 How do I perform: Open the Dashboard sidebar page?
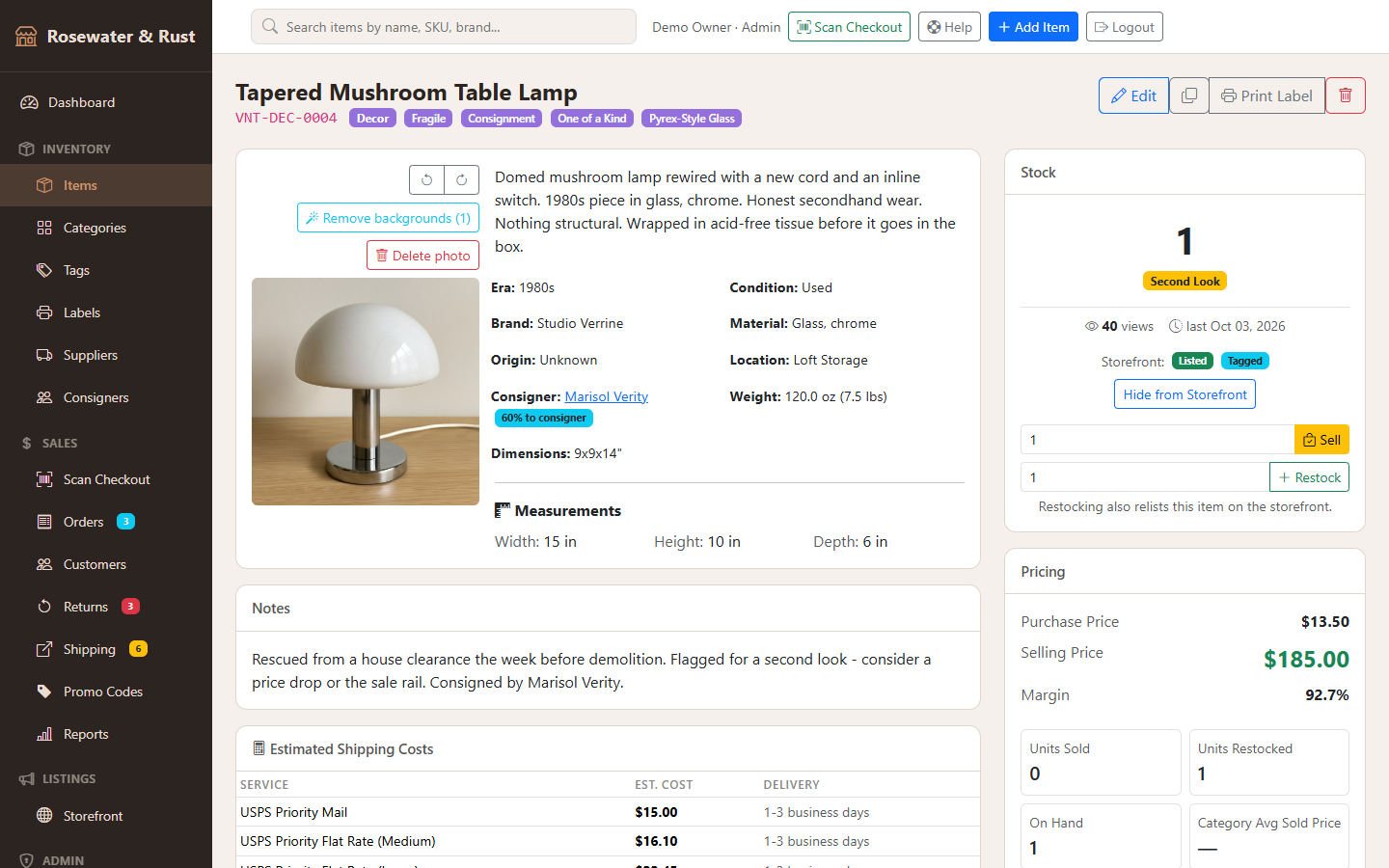click(106, 102)
